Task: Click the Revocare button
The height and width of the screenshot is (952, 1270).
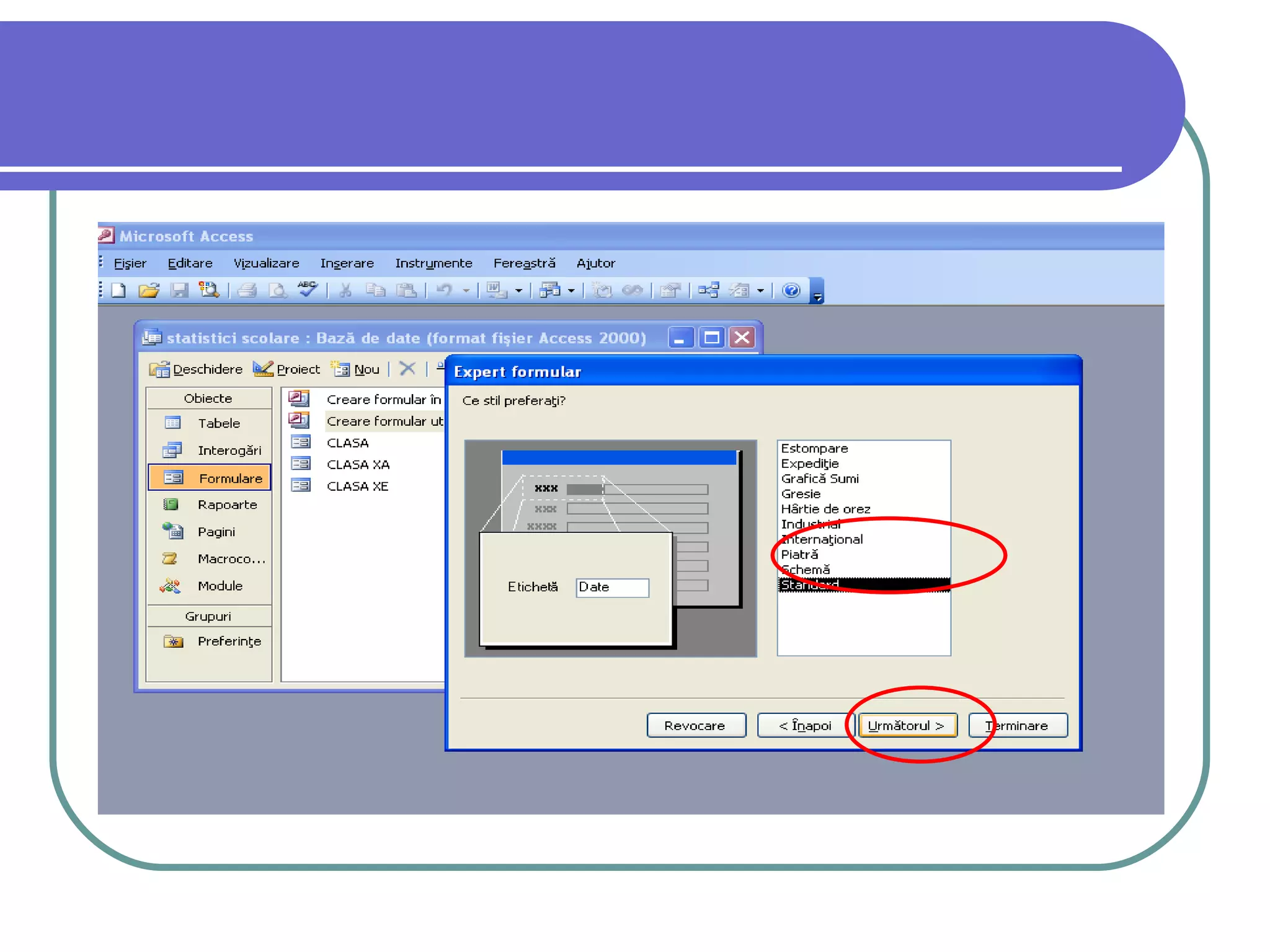Action: [x=695, y=725]
